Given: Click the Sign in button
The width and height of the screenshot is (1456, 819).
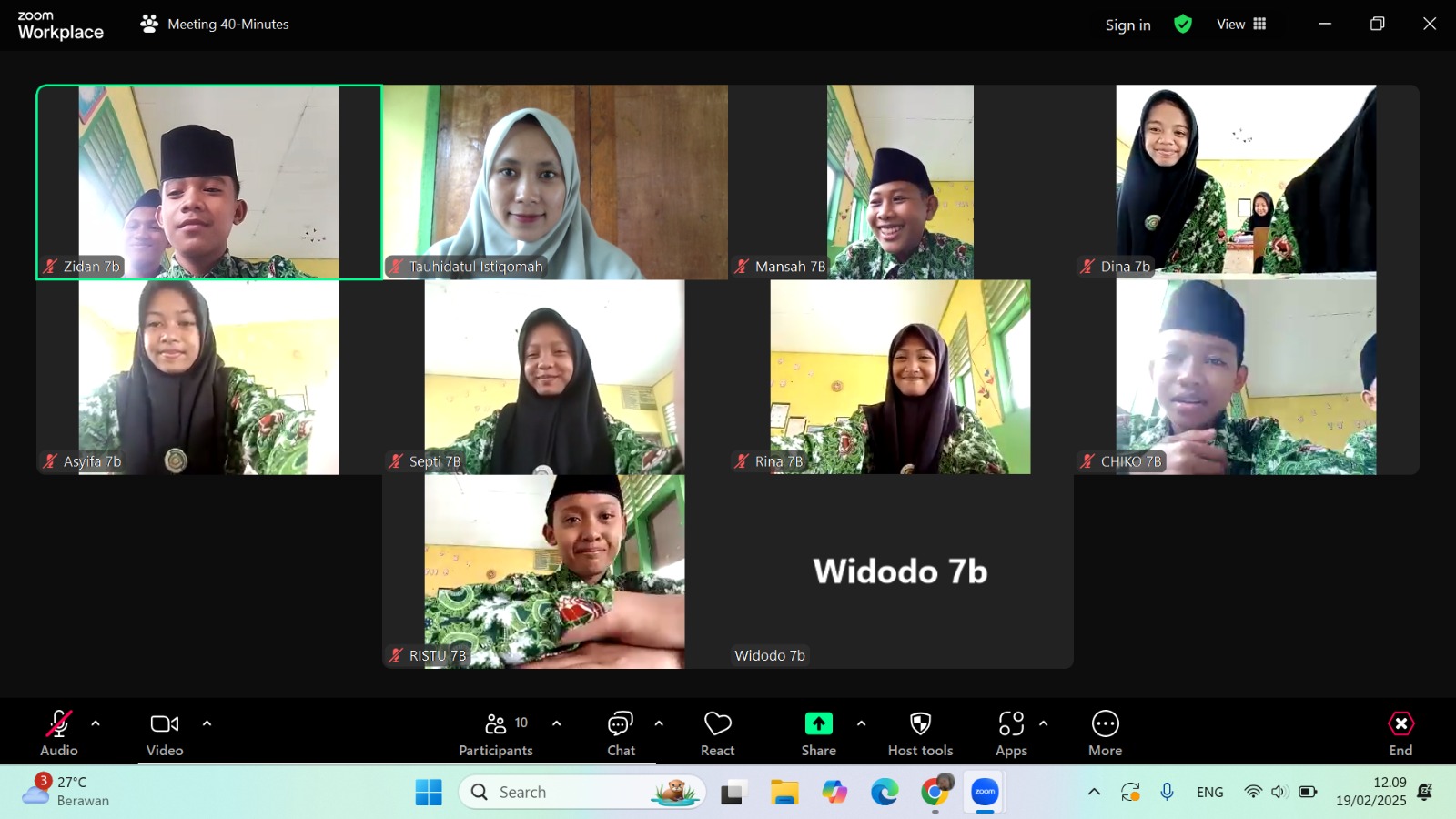Looking at the screenshot, I should [x=1127, y=25].
